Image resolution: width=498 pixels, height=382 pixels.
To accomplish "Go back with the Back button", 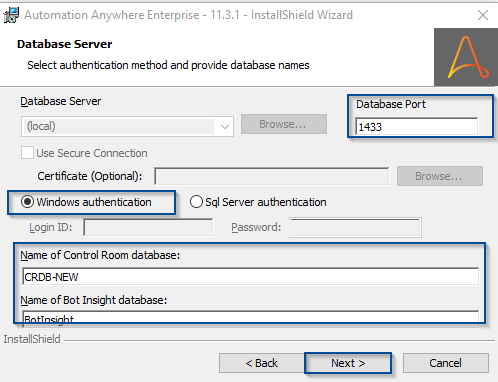I will 262,363.
